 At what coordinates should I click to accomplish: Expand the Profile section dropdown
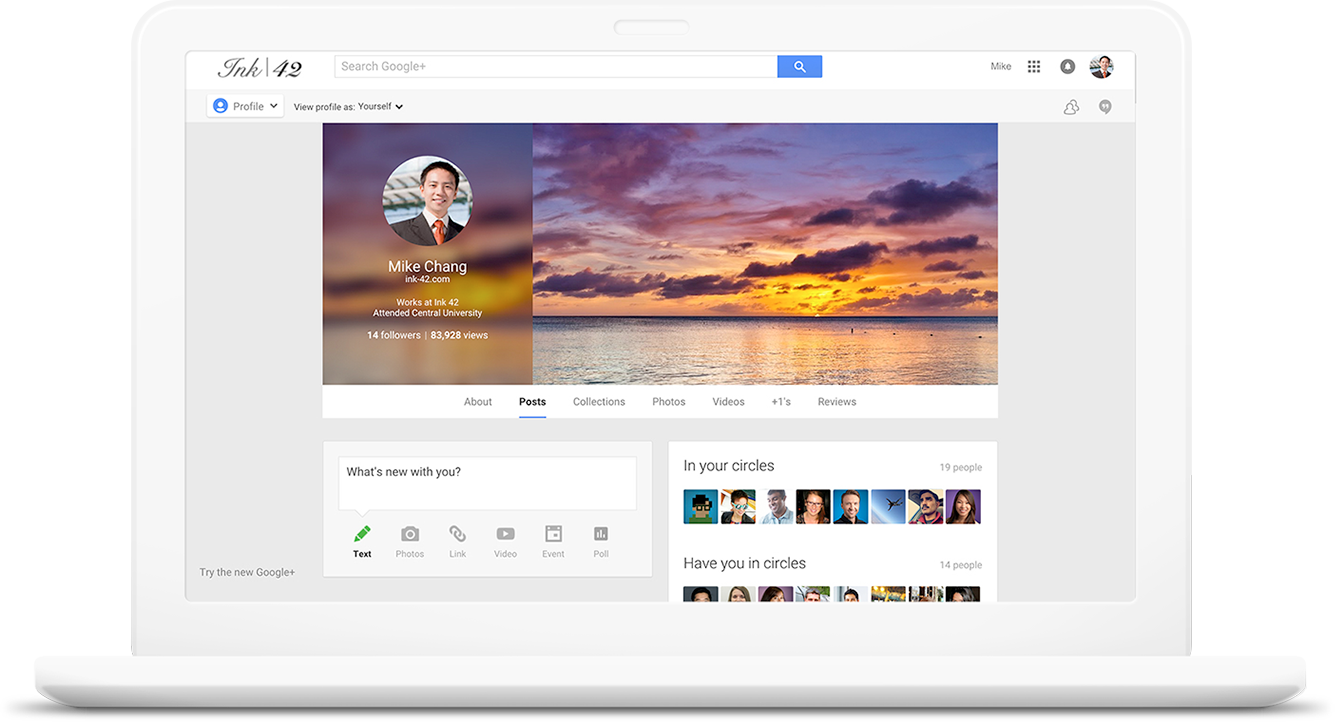245,105
